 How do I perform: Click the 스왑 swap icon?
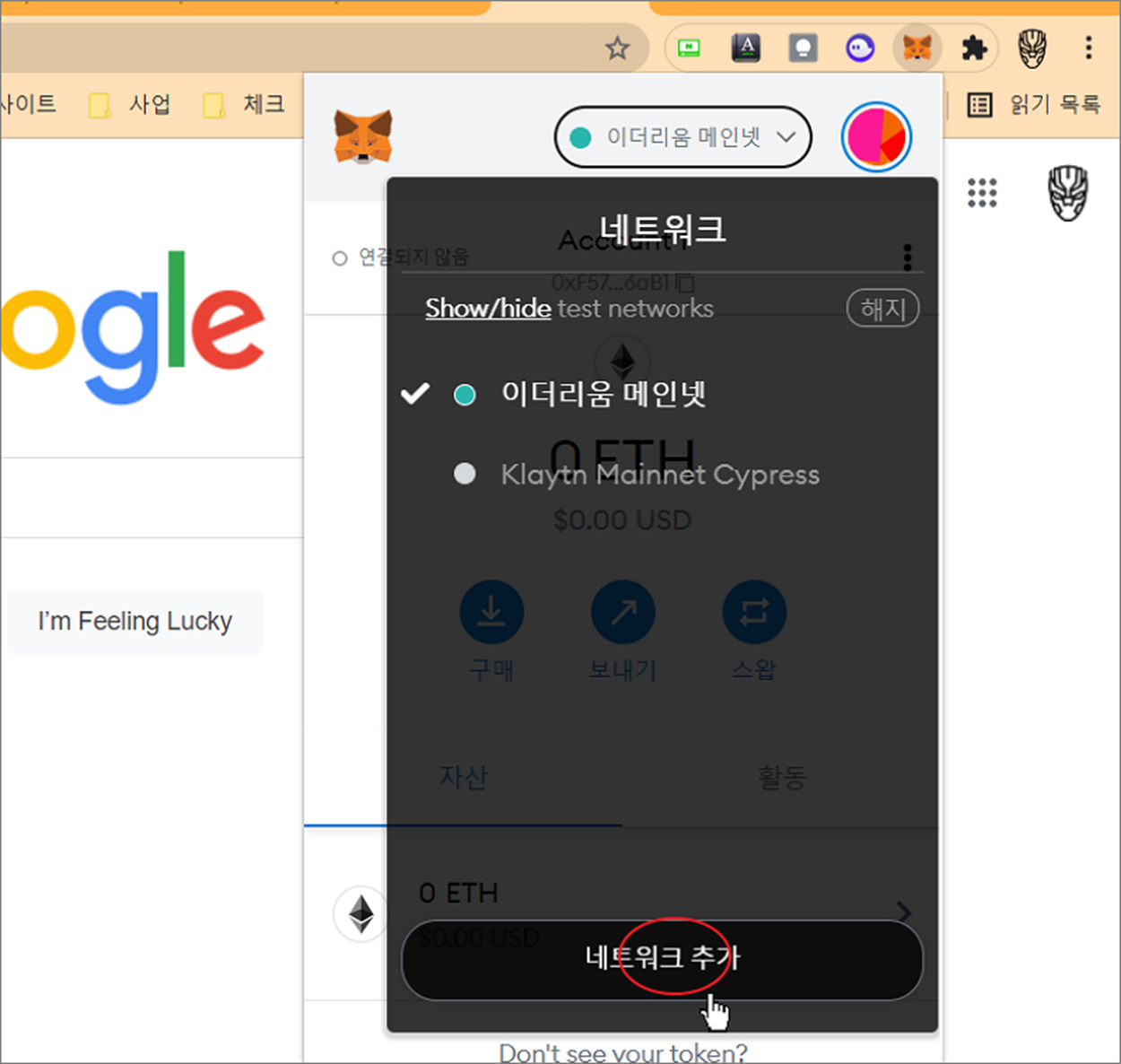pos(754,613)
